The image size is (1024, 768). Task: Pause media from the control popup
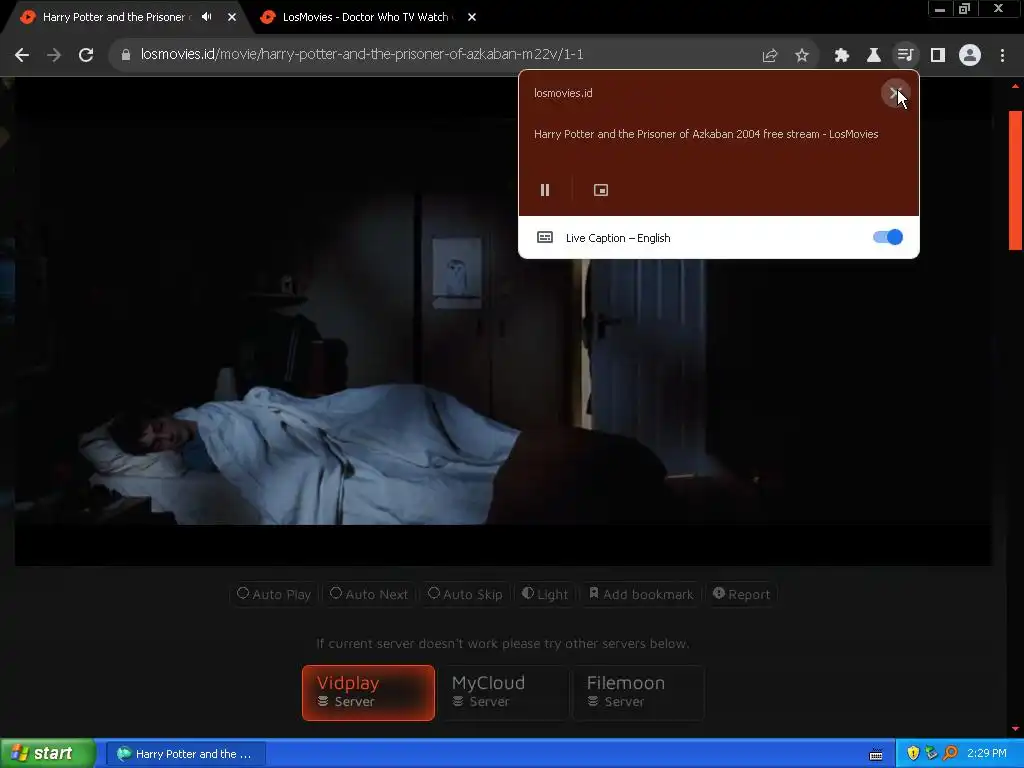[545, 190]
